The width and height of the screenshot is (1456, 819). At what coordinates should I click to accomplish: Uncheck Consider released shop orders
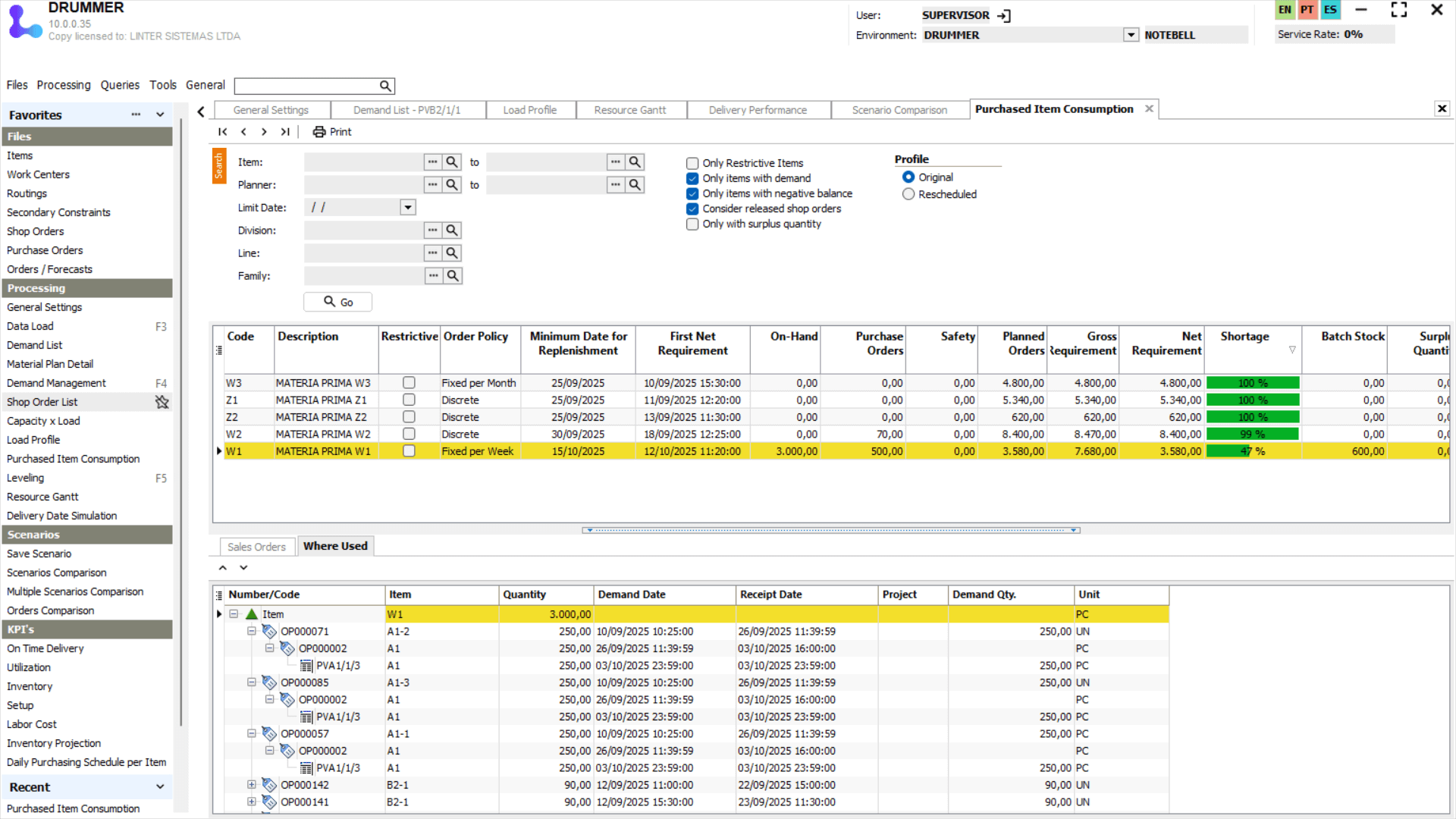[x=692, y=209]
